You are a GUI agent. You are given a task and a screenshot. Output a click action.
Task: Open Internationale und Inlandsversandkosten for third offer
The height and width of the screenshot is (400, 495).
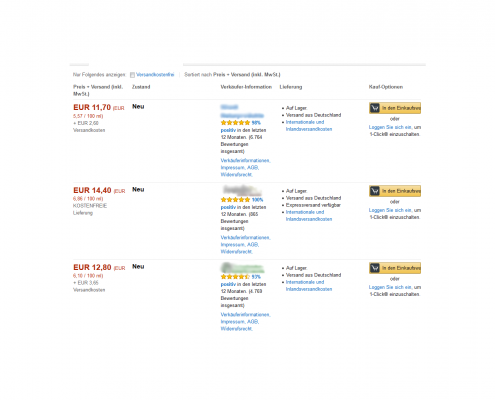309,286
